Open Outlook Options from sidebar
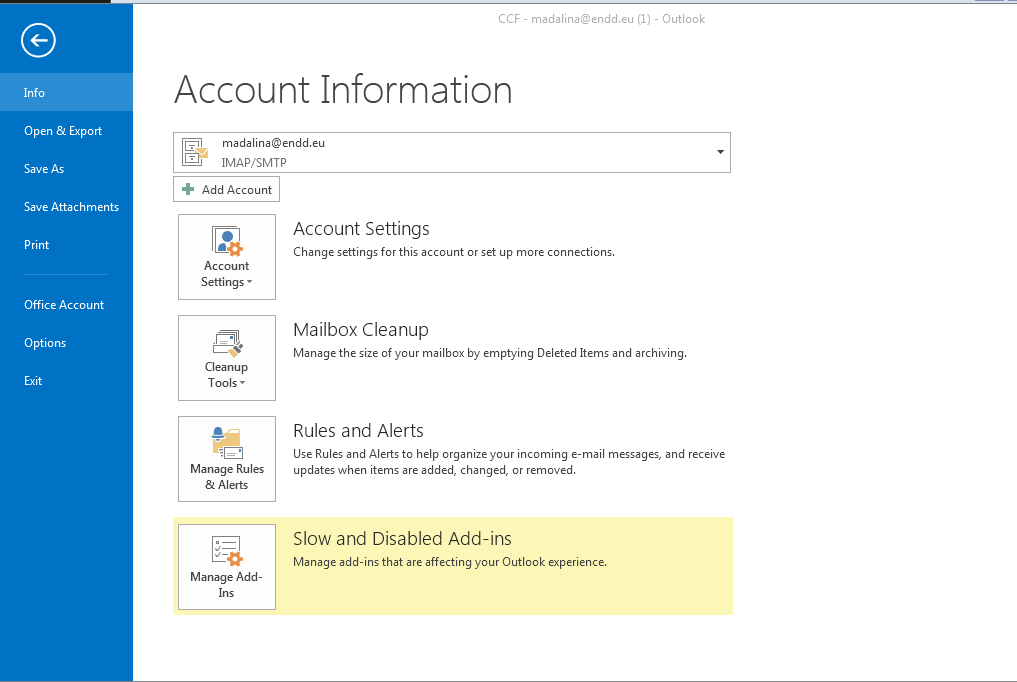The image size is (1017, 682). click(45, 343)
